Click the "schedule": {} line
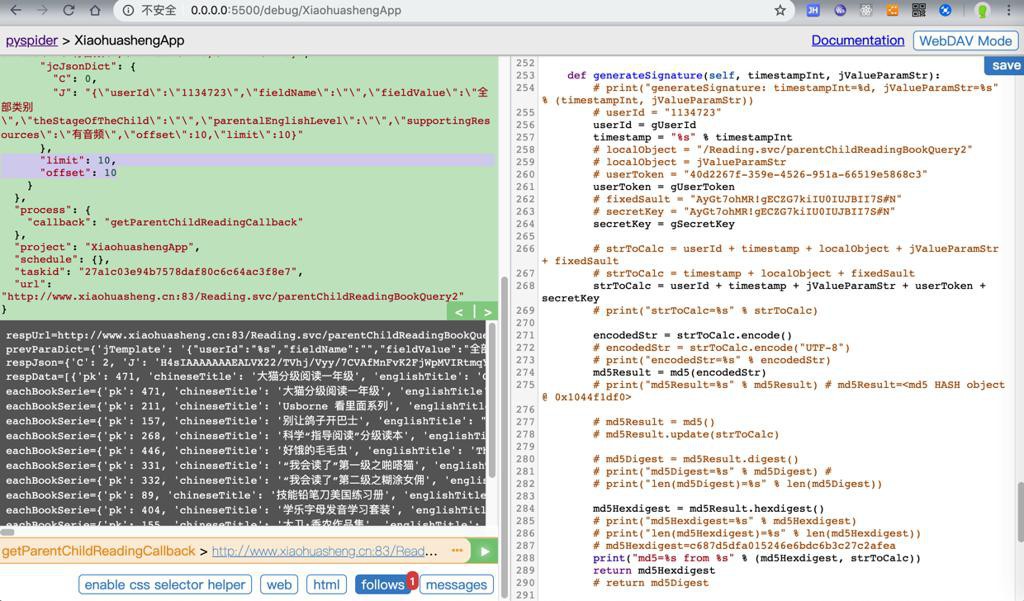The image size is (1024, 601). 65,259
